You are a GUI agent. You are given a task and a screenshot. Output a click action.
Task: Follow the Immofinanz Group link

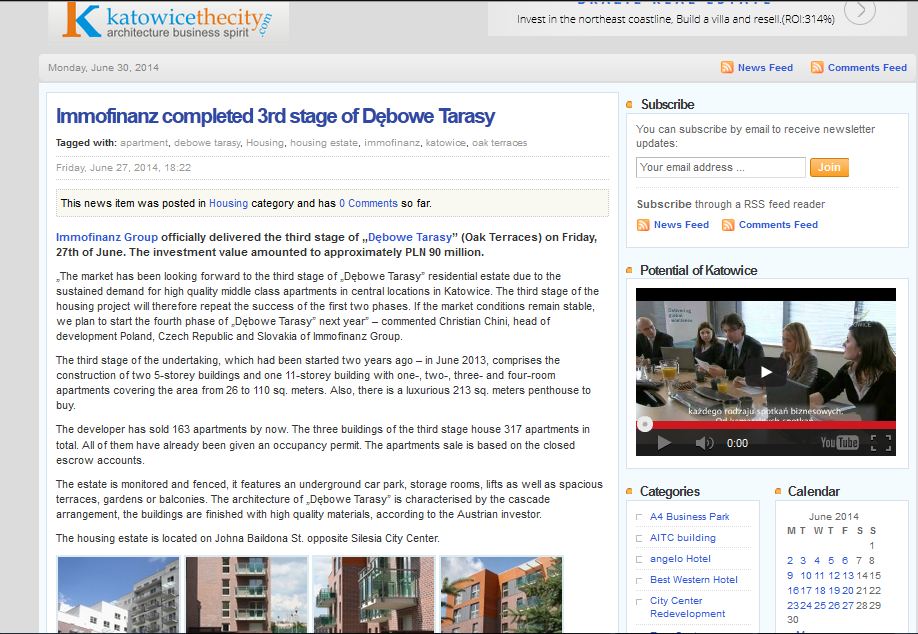pyautogui.click(x=107, y=237)
